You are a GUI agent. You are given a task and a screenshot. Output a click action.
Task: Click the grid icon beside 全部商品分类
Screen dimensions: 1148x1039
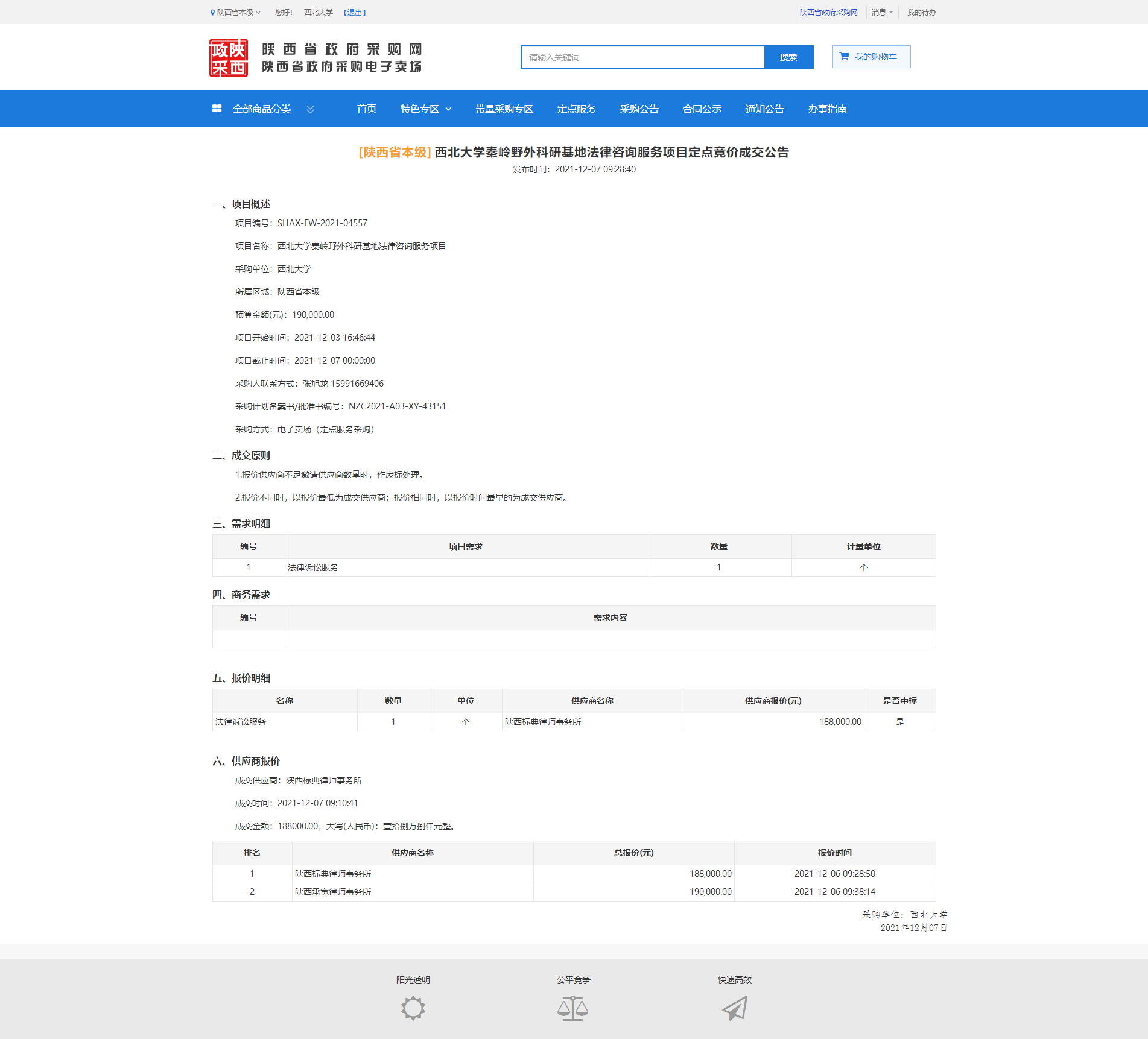(217, 109)
